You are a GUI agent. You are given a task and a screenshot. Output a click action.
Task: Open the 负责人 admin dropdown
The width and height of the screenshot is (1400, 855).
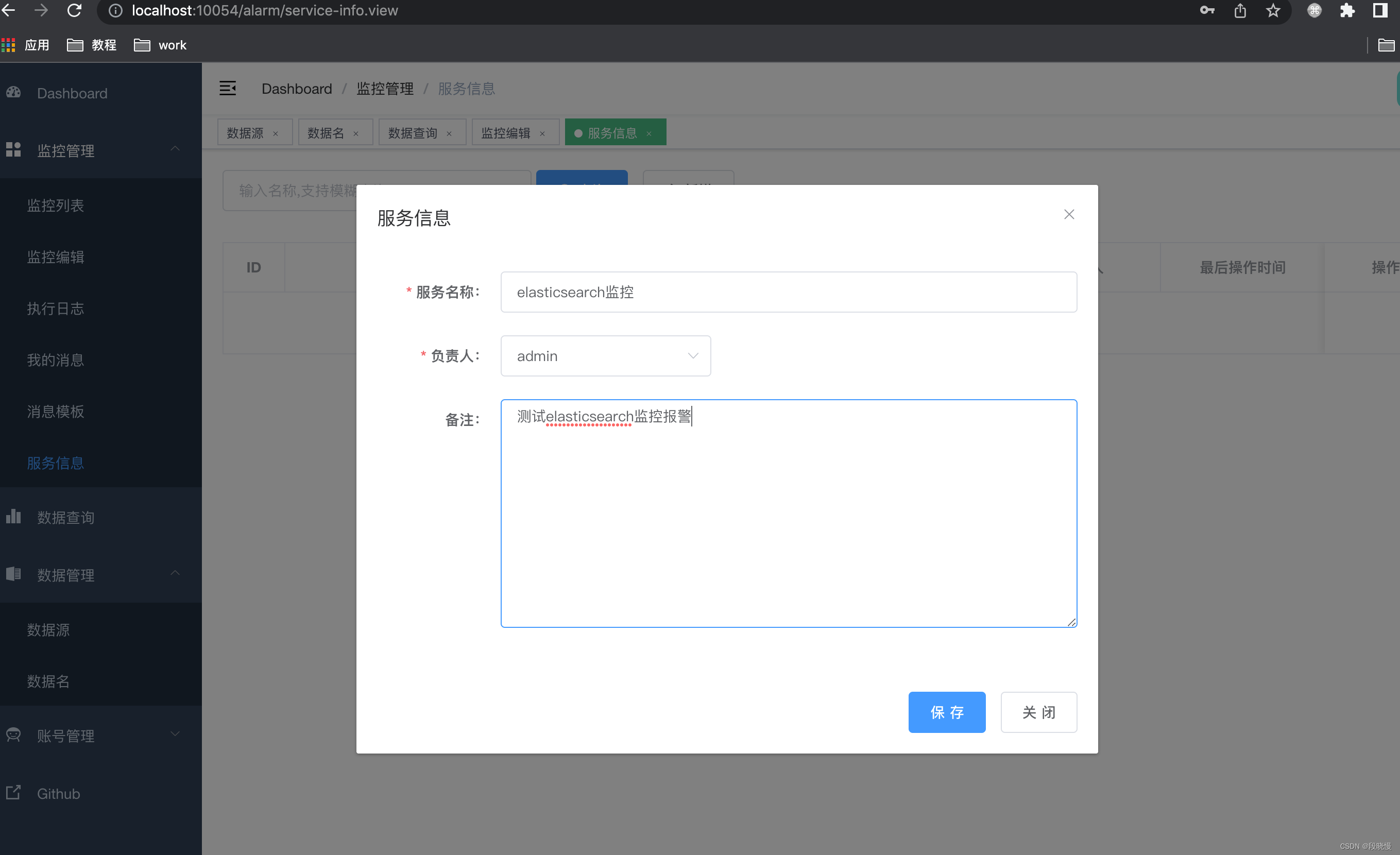(606, 355)
